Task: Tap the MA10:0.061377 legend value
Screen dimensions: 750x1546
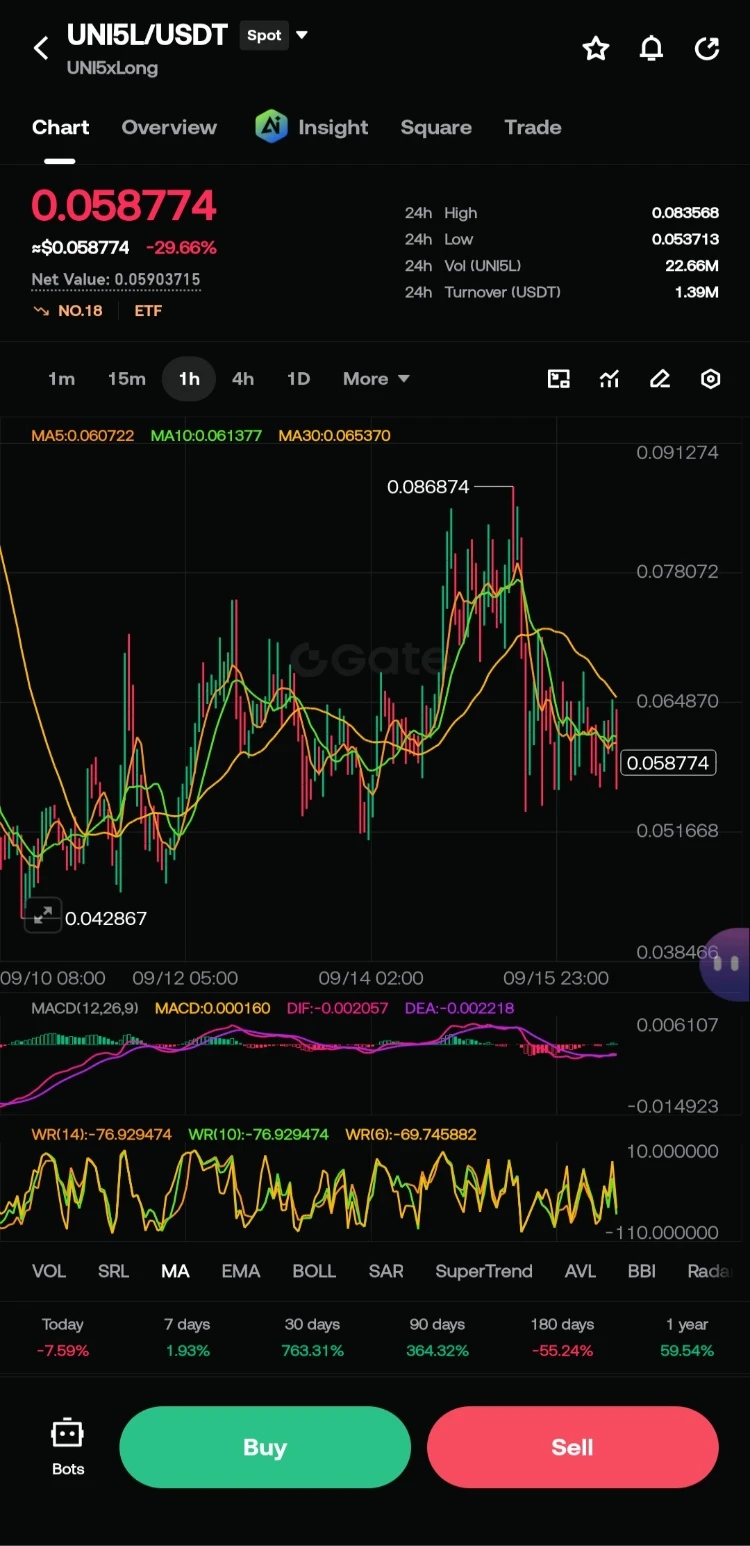Action: (206, 436)
